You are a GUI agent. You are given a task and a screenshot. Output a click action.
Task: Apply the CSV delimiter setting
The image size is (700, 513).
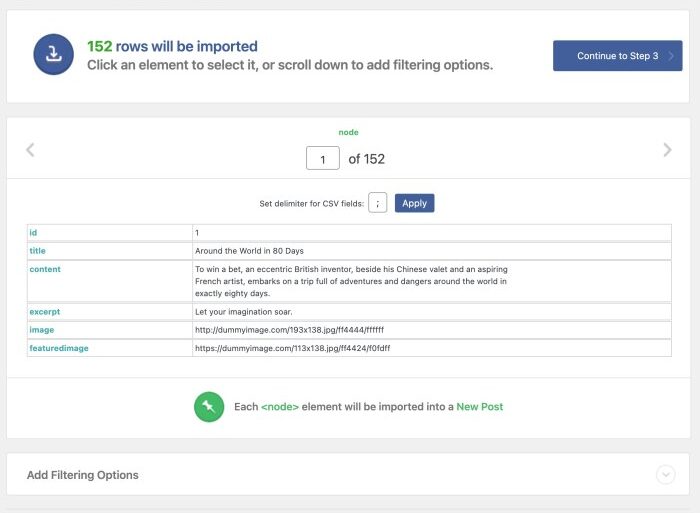pos(414,203)
